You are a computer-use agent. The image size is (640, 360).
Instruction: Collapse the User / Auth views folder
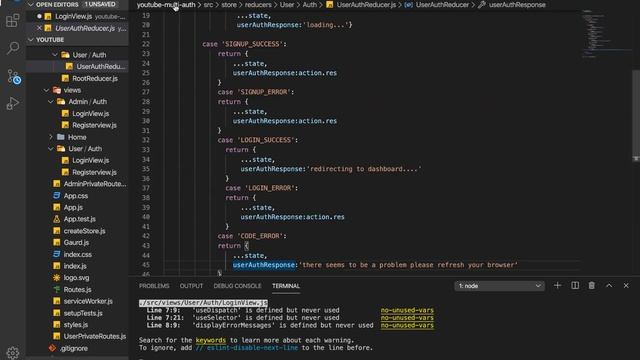tap(51, 149)
